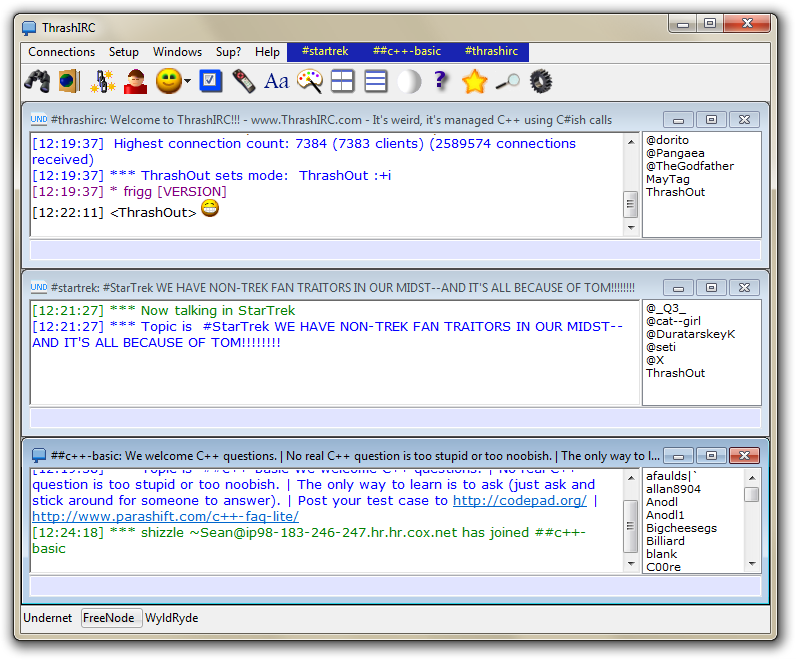The image size is (797, 661).
Task: Select the WyldRyde network tab
Action: [171, 618]
